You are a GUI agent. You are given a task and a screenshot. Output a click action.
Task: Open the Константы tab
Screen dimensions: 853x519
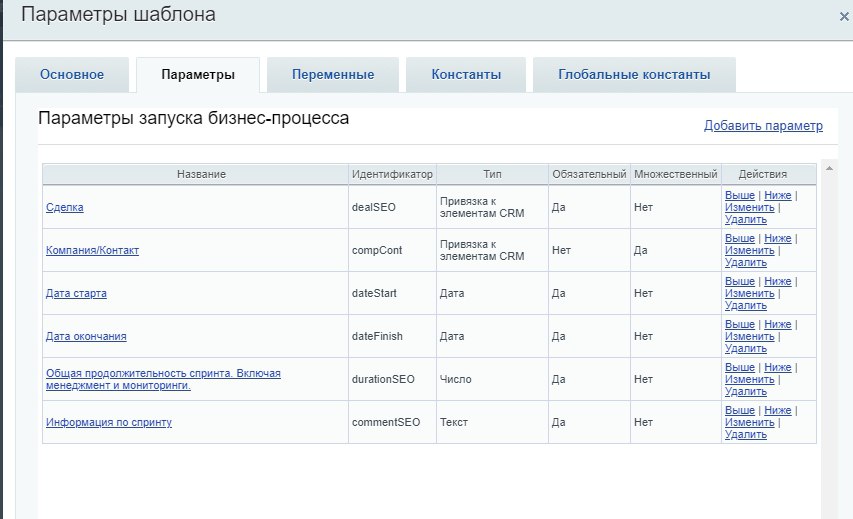pyautogui.click(x=465, y=75)
